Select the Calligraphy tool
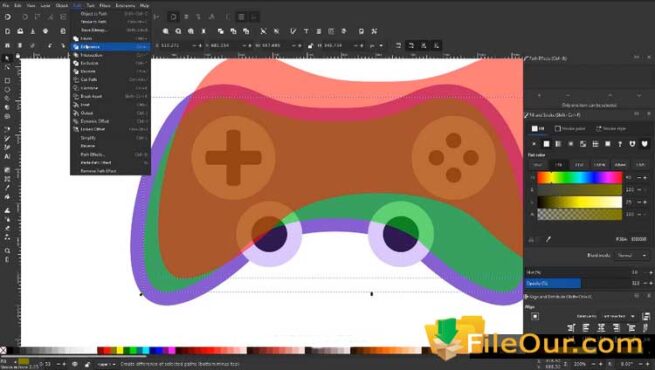Screen dimensions: 655x370 [7, 147]
